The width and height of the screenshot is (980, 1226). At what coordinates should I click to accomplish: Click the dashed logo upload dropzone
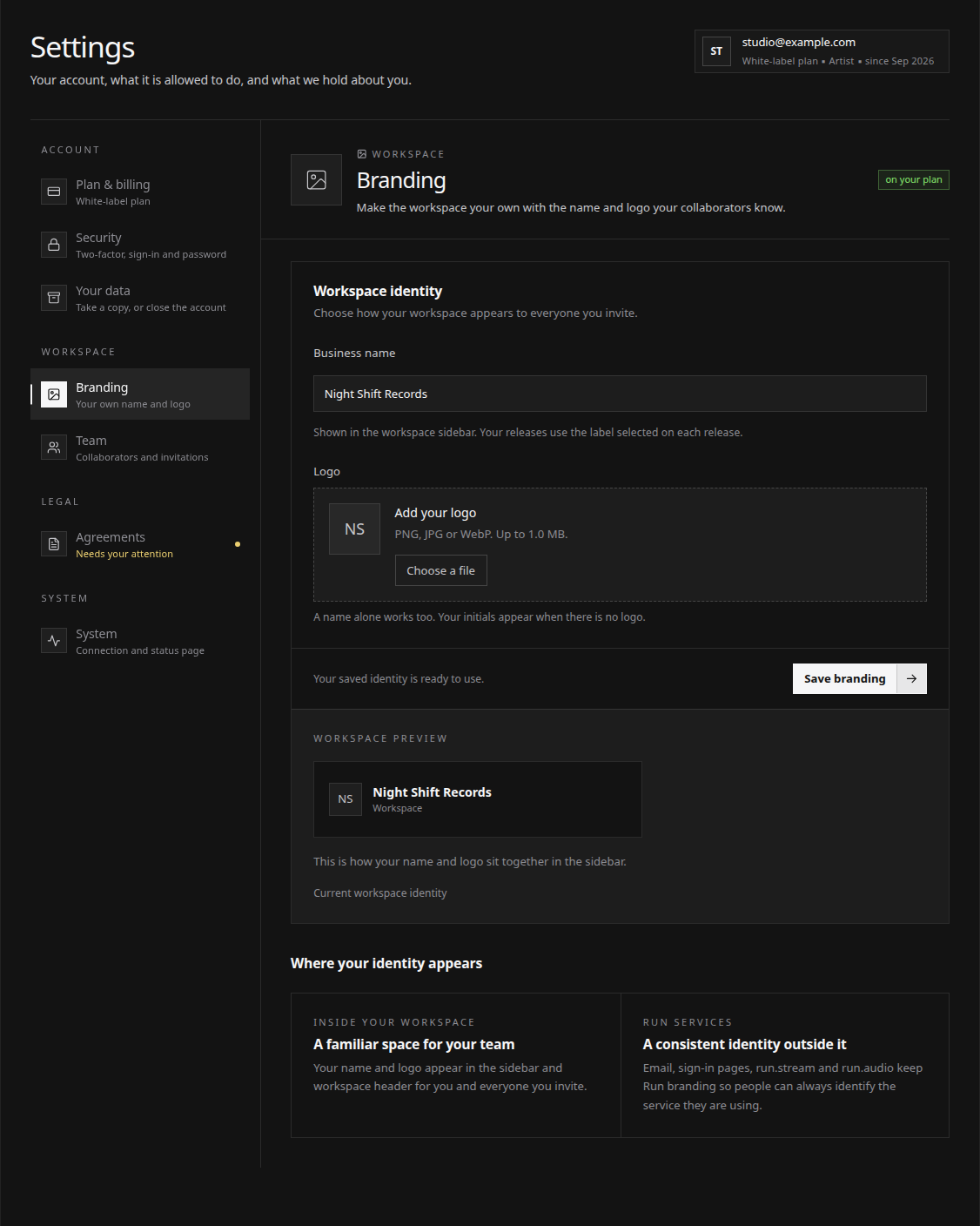[620, 544]
